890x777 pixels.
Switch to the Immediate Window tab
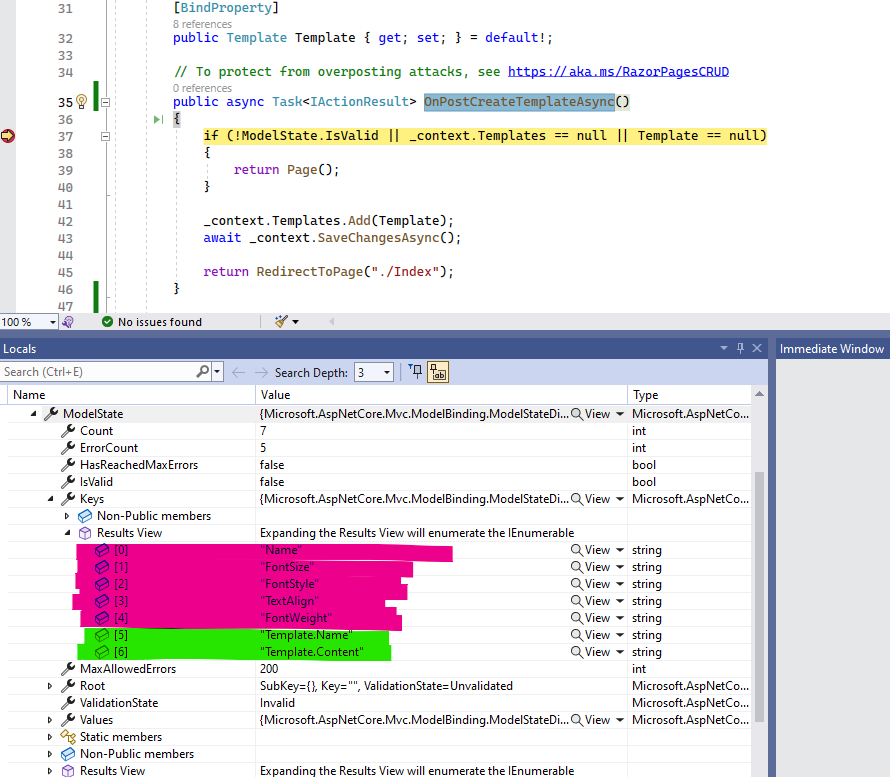tap(831, 349)
